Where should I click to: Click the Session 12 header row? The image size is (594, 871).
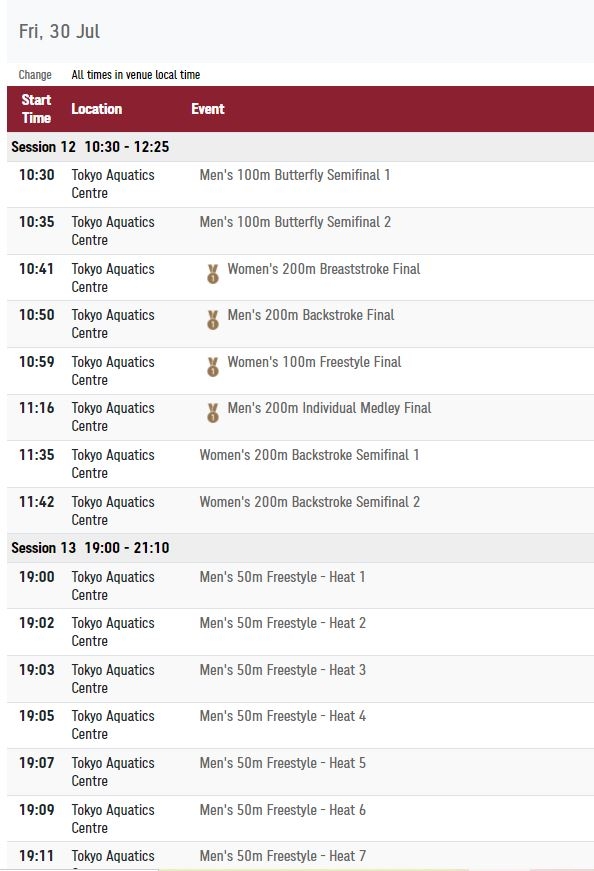(x=300, y=147)
